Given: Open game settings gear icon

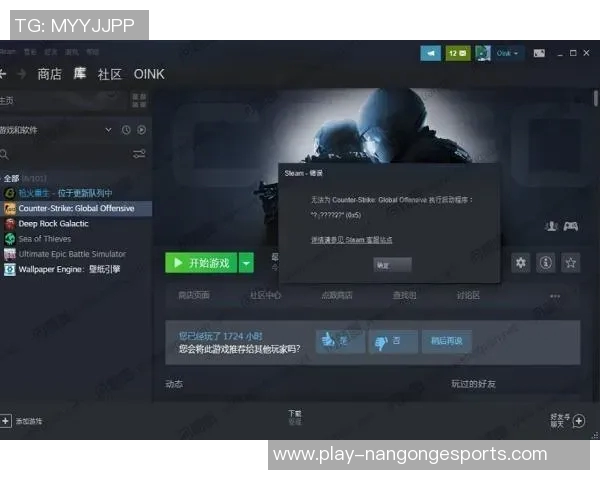Looking at the screenshot, I should click(521, 263).
